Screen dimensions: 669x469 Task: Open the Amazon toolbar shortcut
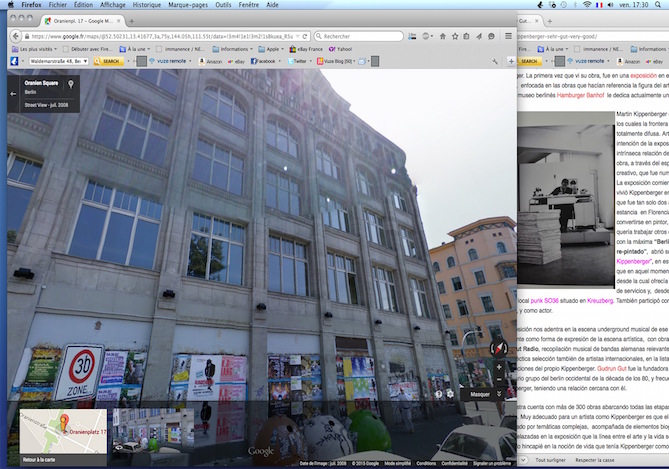coord(210,61)
